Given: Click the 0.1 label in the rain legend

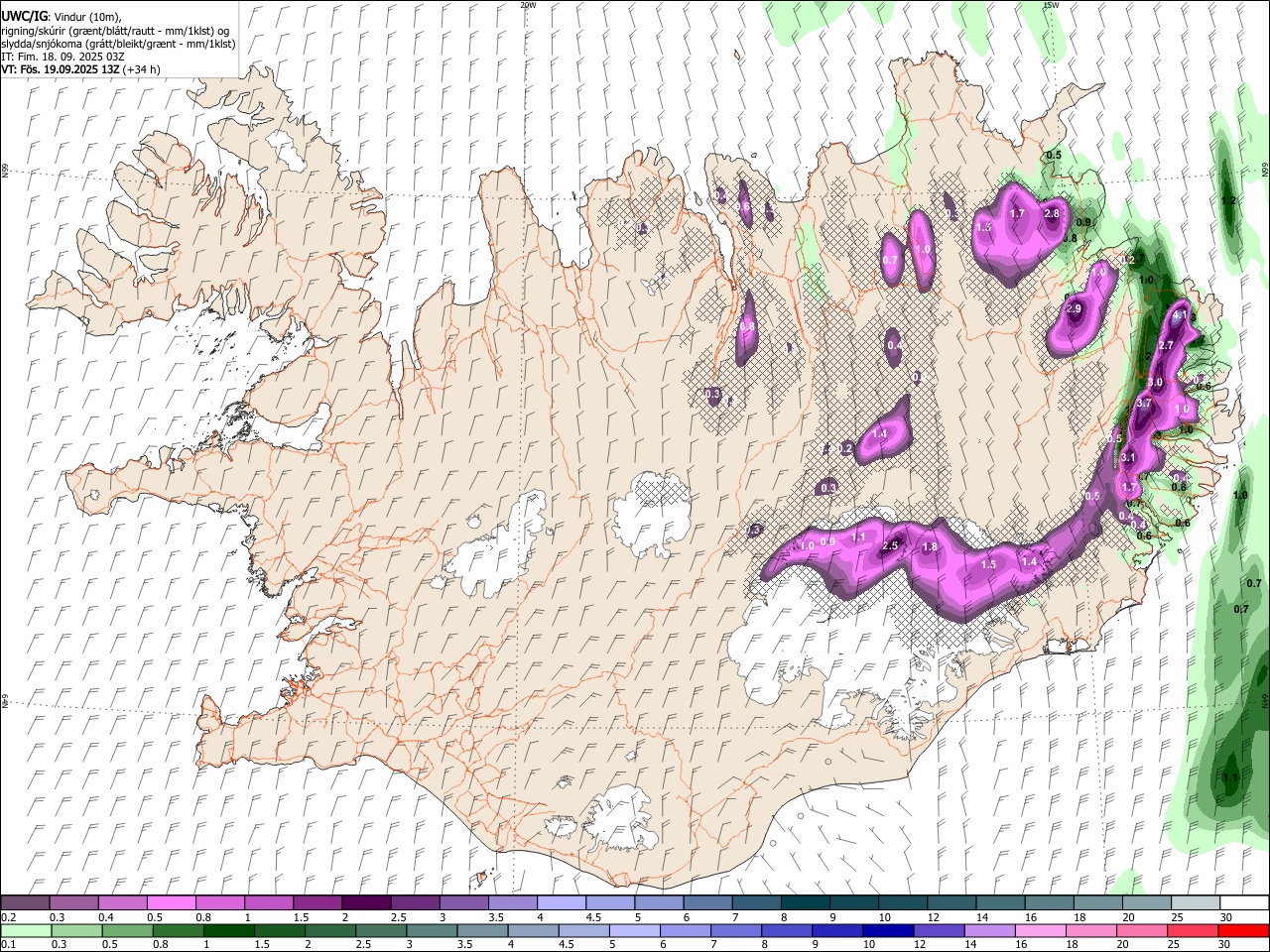Looking at the screenshot, I should 8,945.
